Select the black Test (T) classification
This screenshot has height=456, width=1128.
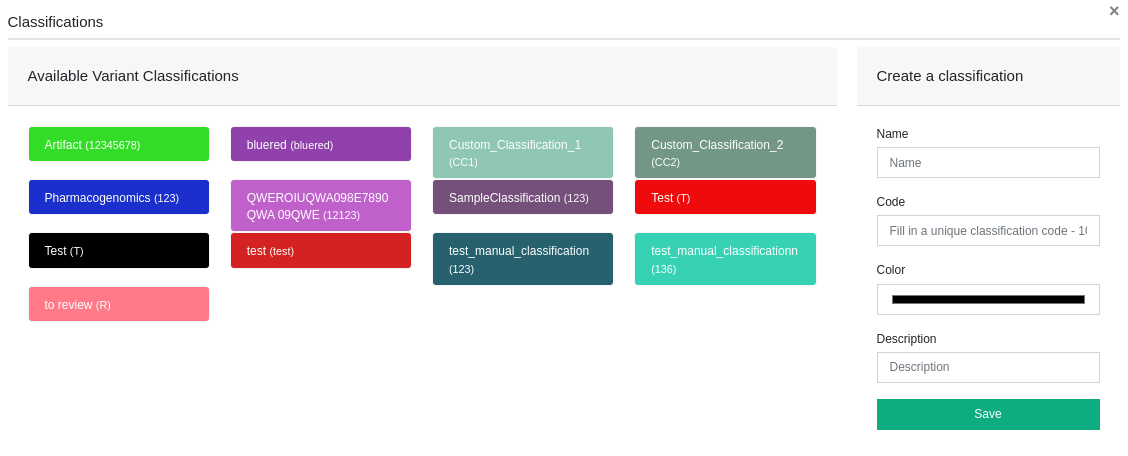tap(118, 250)
